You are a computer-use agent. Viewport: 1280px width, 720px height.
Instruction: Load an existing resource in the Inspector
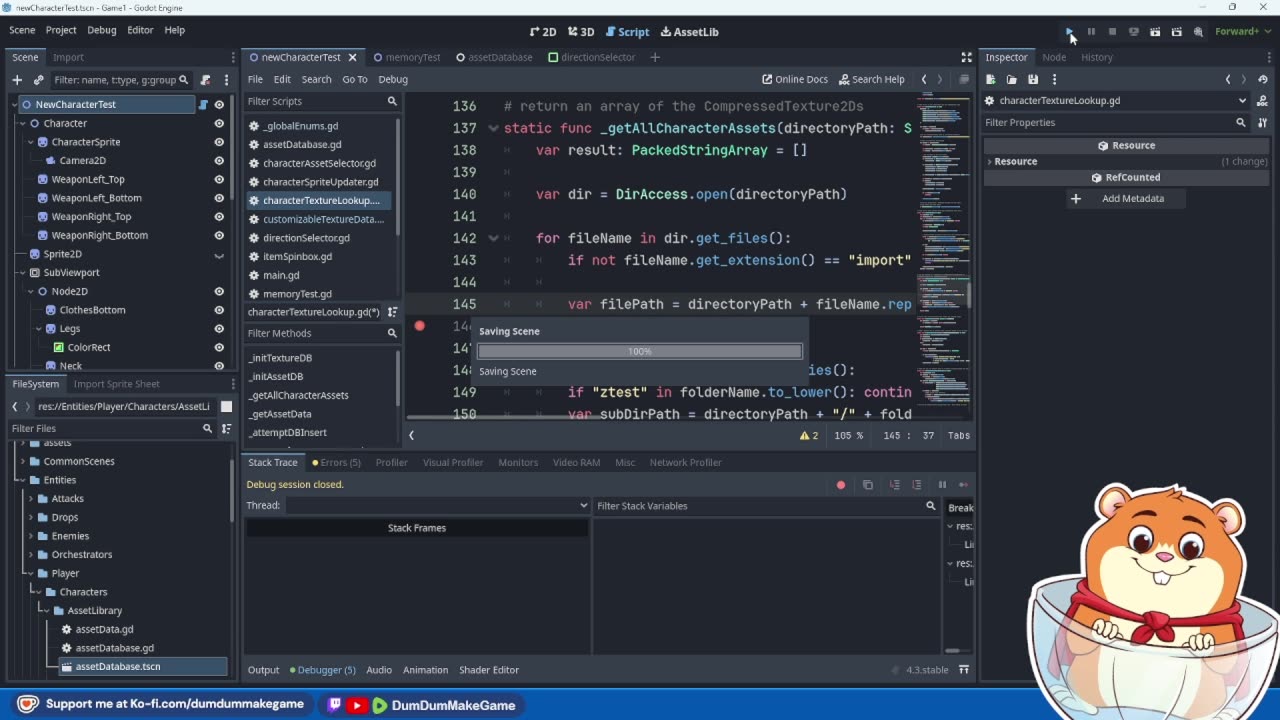(1011, 80)
